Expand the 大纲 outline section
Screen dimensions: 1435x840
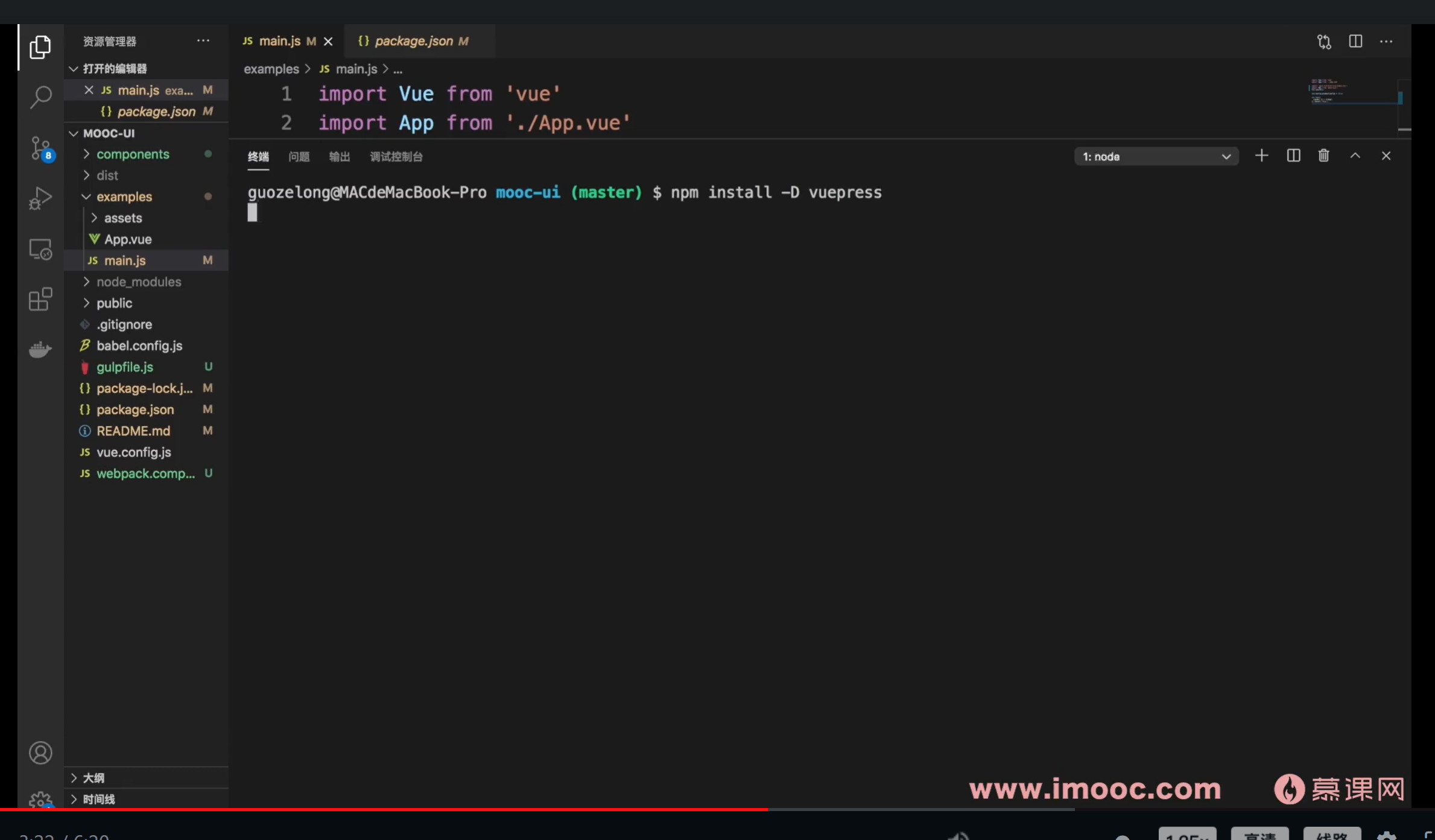click(93, 778)
